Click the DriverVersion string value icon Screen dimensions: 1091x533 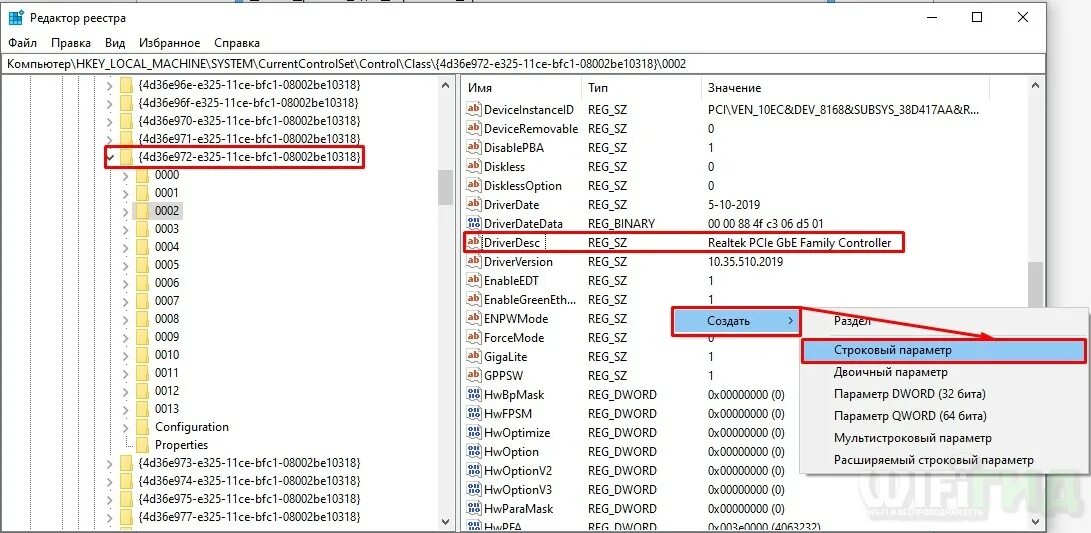[x=474, y=262]
